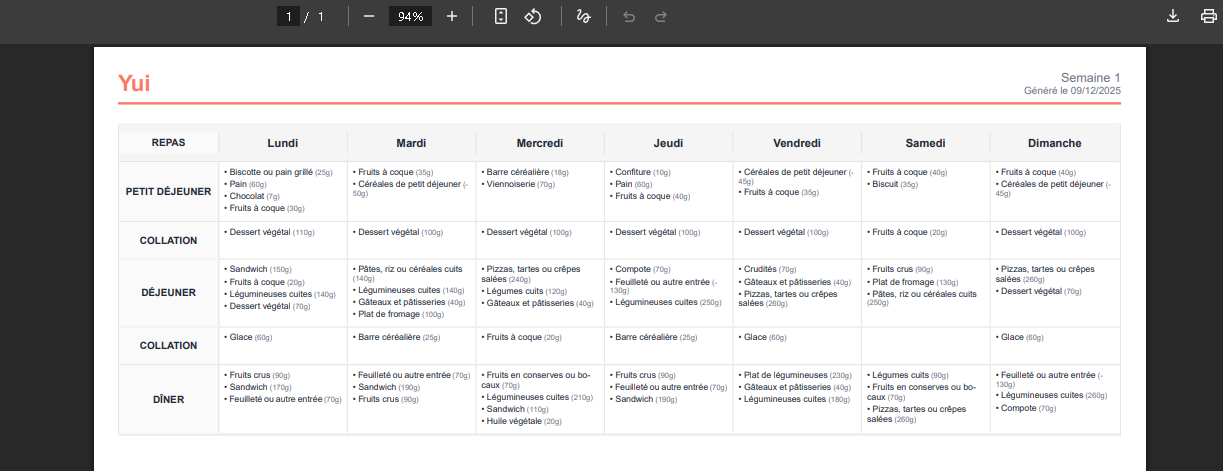This screenshot has width=1223, height=471.
Task: Click the PETIT DÉJEUNER row label
Action: (x=168, y=191)
